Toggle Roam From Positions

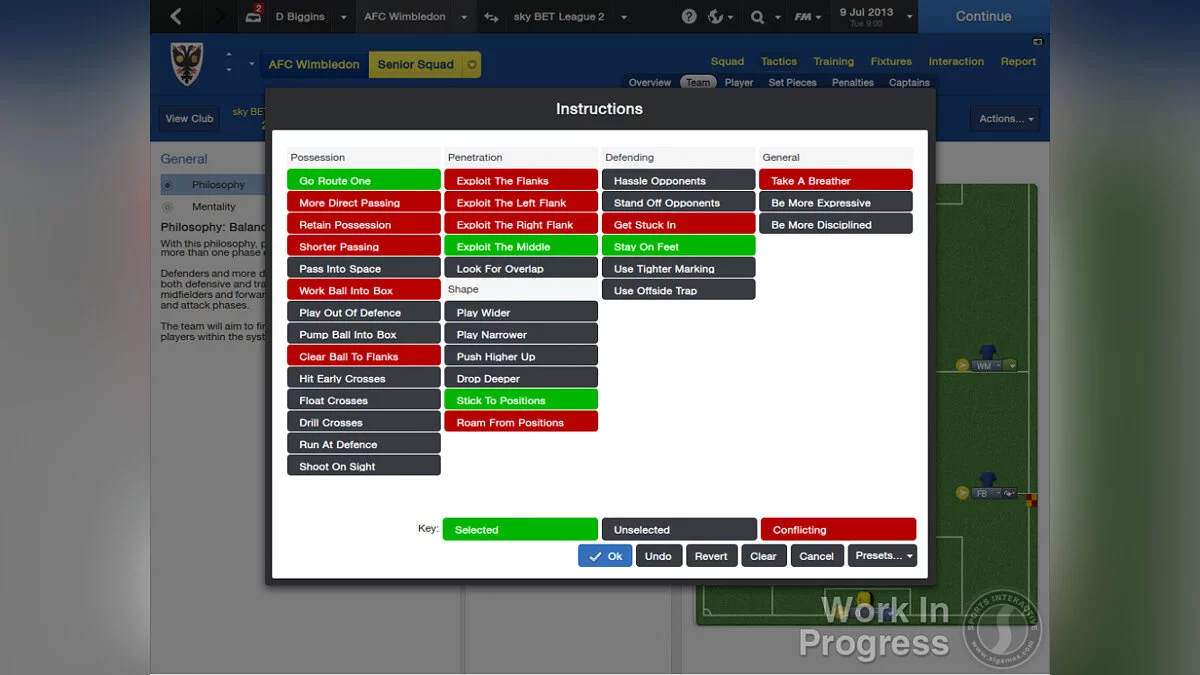coord(521,422)
